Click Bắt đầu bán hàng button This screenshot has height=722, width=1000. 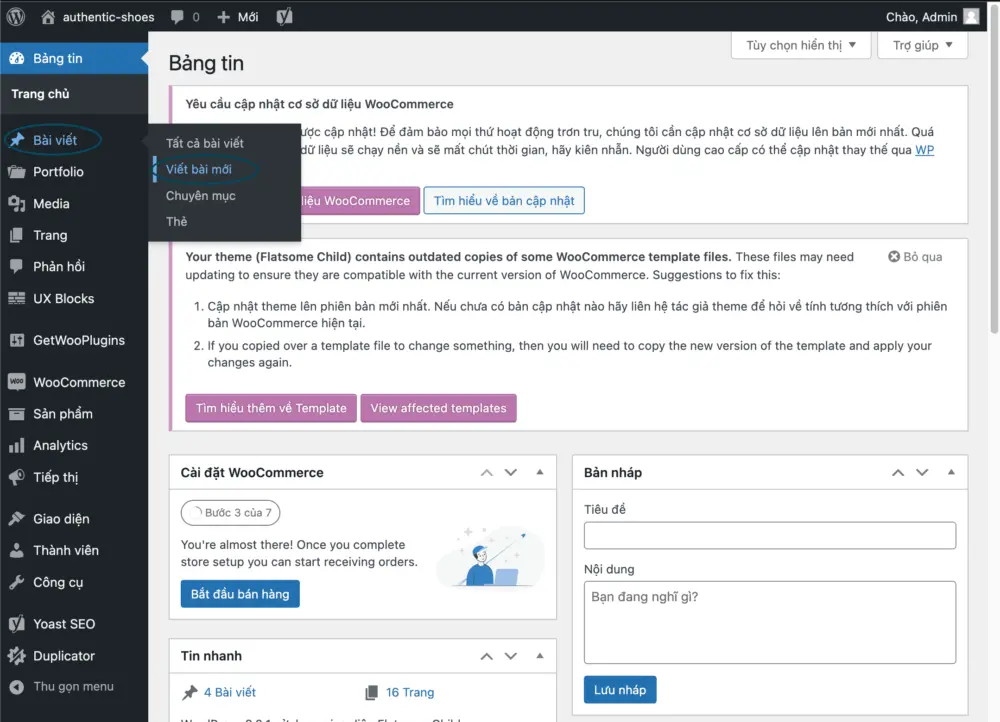pos(240,594)
